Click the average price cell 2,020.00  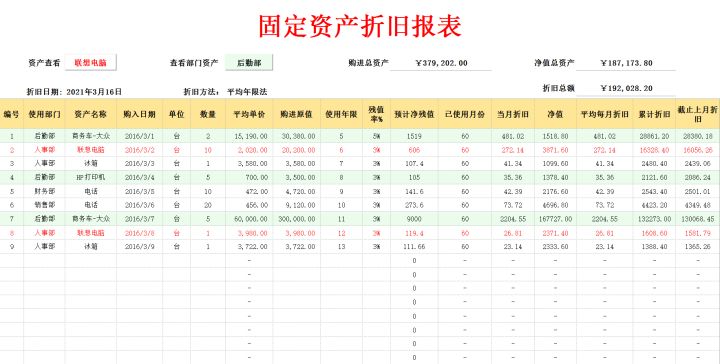[249, 150]
